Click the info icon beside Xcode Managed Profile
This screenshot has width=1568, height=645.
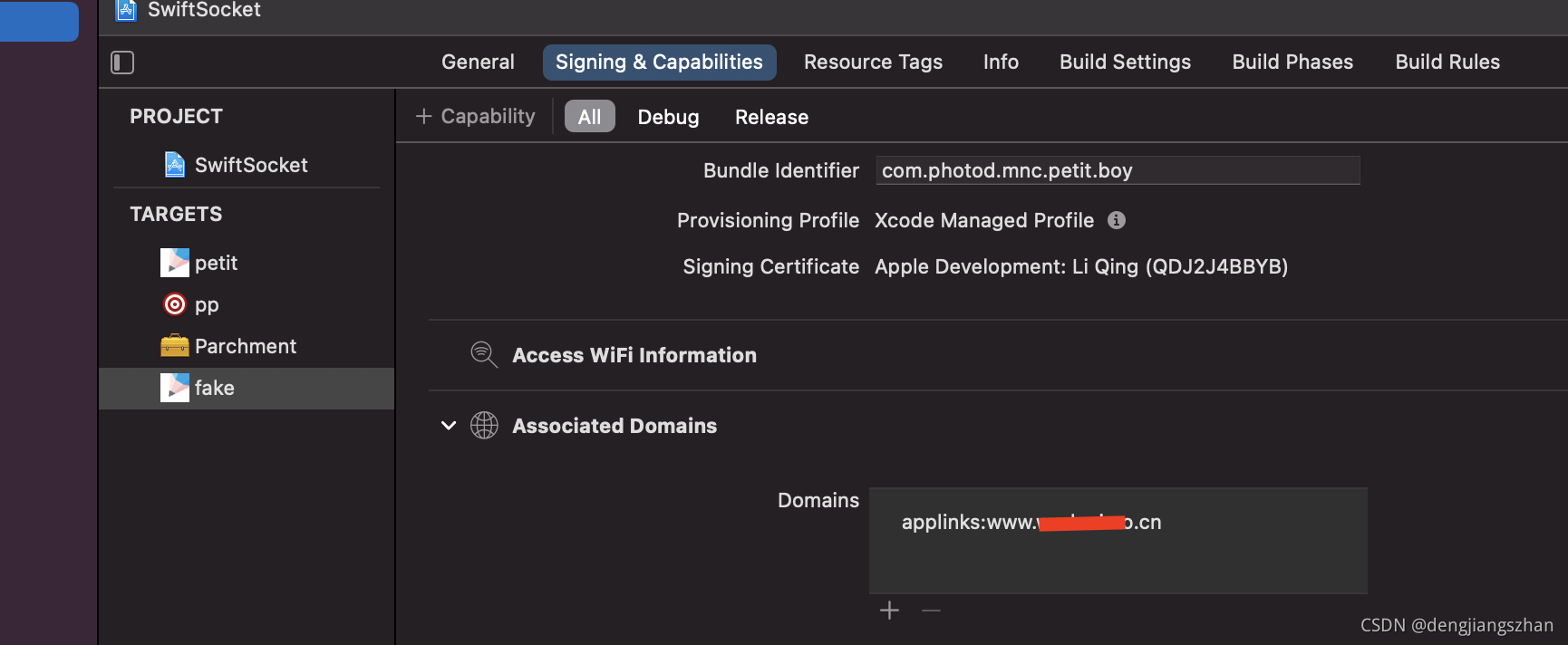tap(1117, 220)
